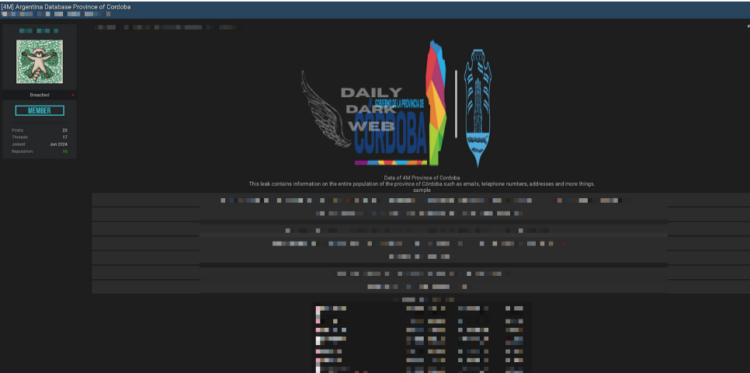
Task: Click the 'Posts' count of 23
Action: pyautogui.click(x=65, y=130)
